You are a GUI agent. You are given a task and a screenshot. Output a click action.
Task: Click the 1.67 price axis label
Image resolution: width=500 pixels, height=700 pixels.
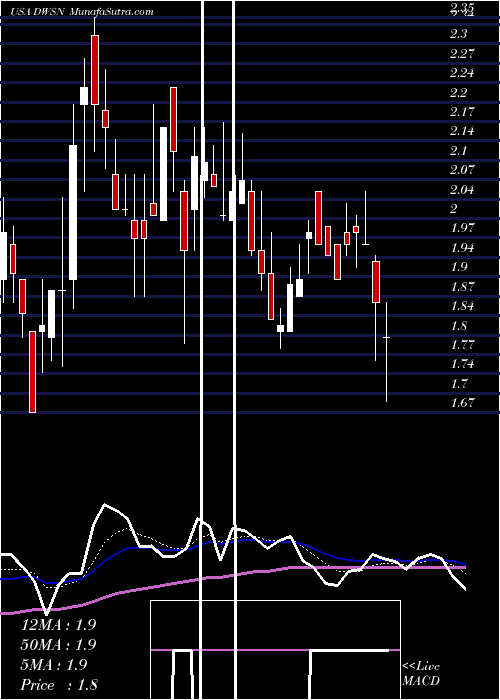pyautogui.click(x=462, y=403)
